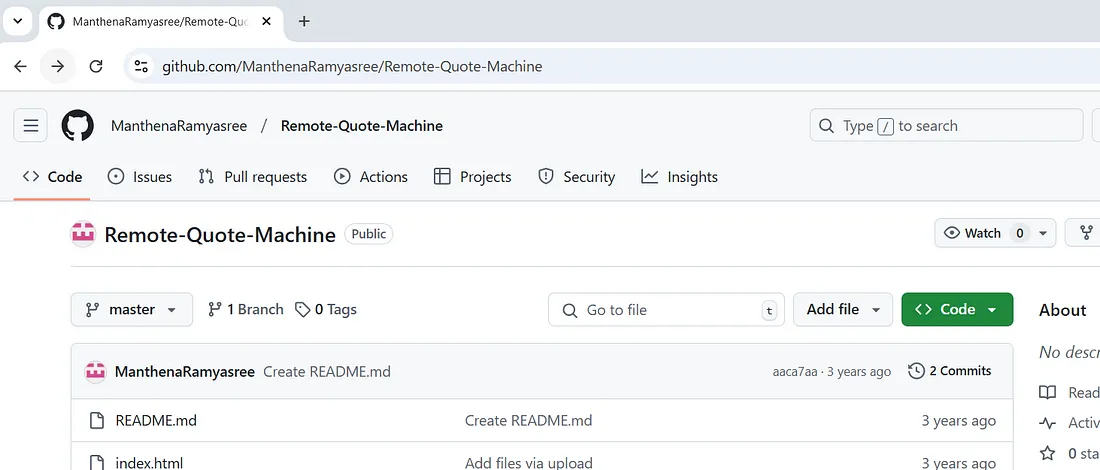Open ManthenaRamyasree commit author link
Image resolution: width=1100 pixels, height=470 pixels.
click(185, 371)
